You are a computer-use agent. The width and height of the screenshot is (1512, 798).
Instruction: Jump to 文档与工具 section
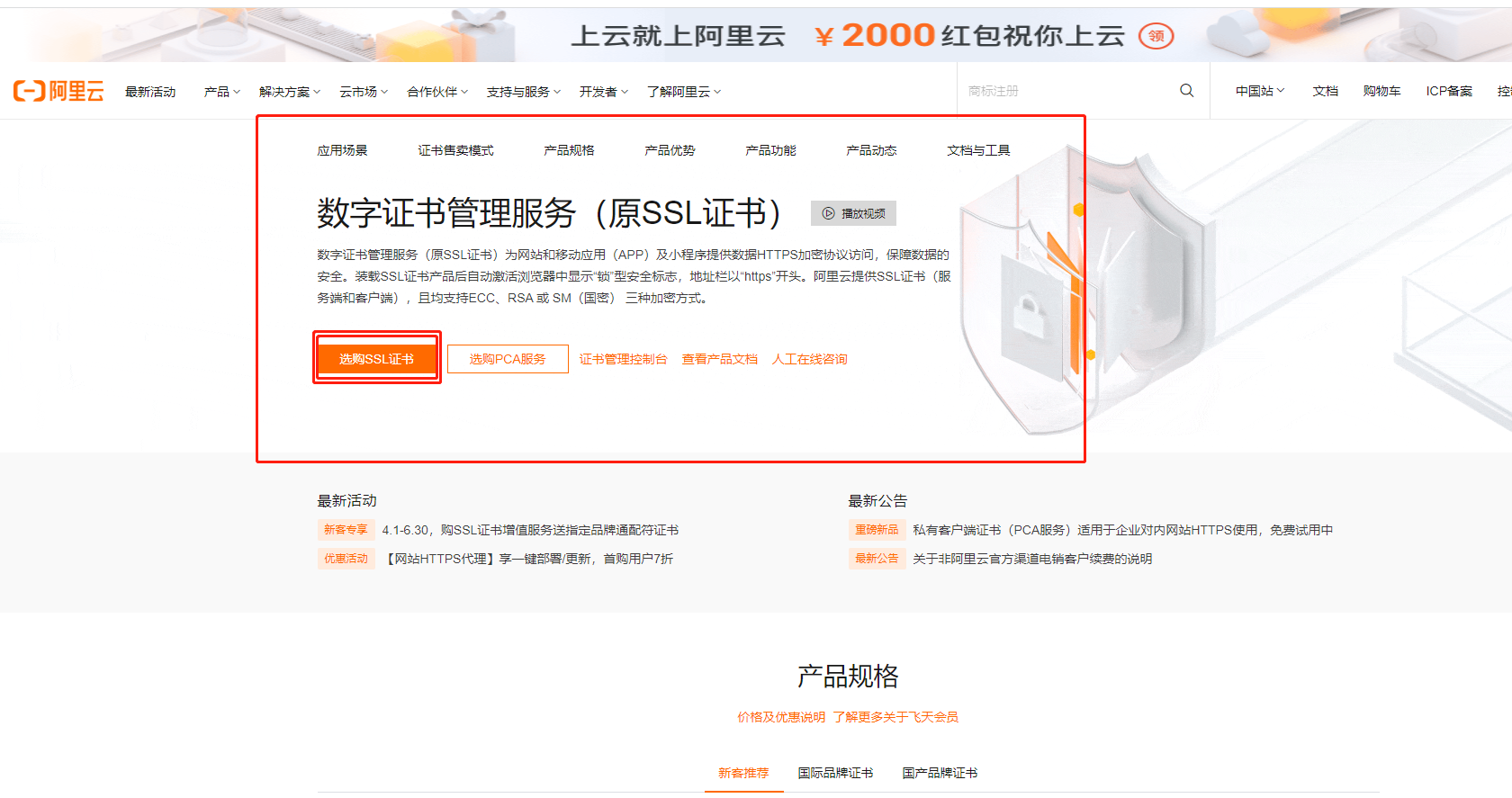978,150
